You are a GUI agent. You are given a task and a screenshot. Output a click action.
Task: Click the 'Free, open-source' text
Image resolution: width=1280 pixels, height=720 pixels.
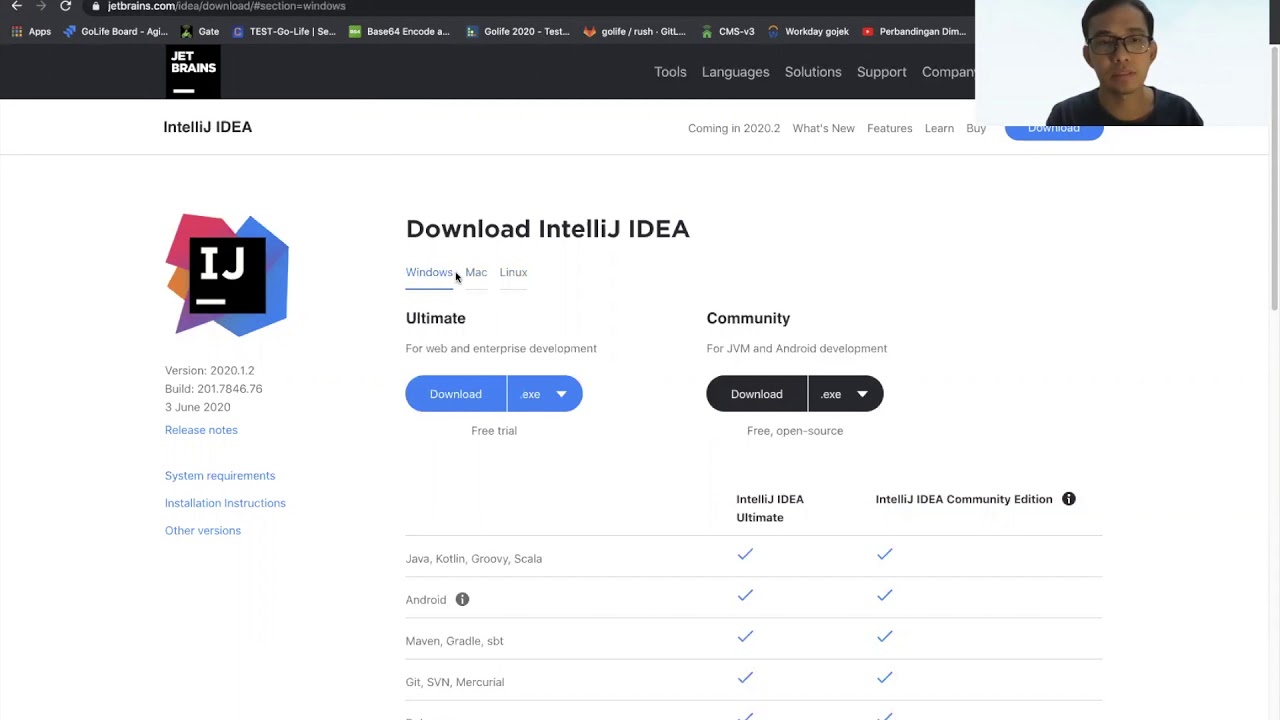(795, 431)
